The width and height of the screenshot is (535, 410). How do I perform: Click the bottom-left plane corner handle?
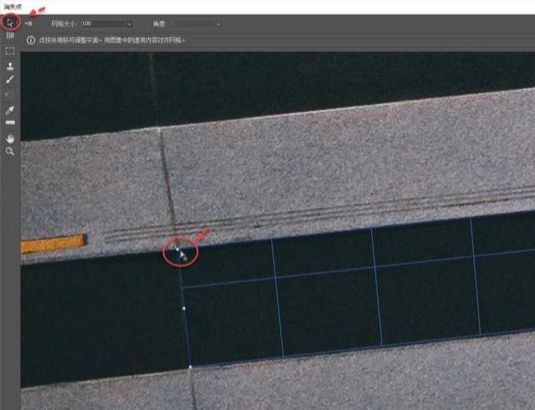[x=190, y=367]
